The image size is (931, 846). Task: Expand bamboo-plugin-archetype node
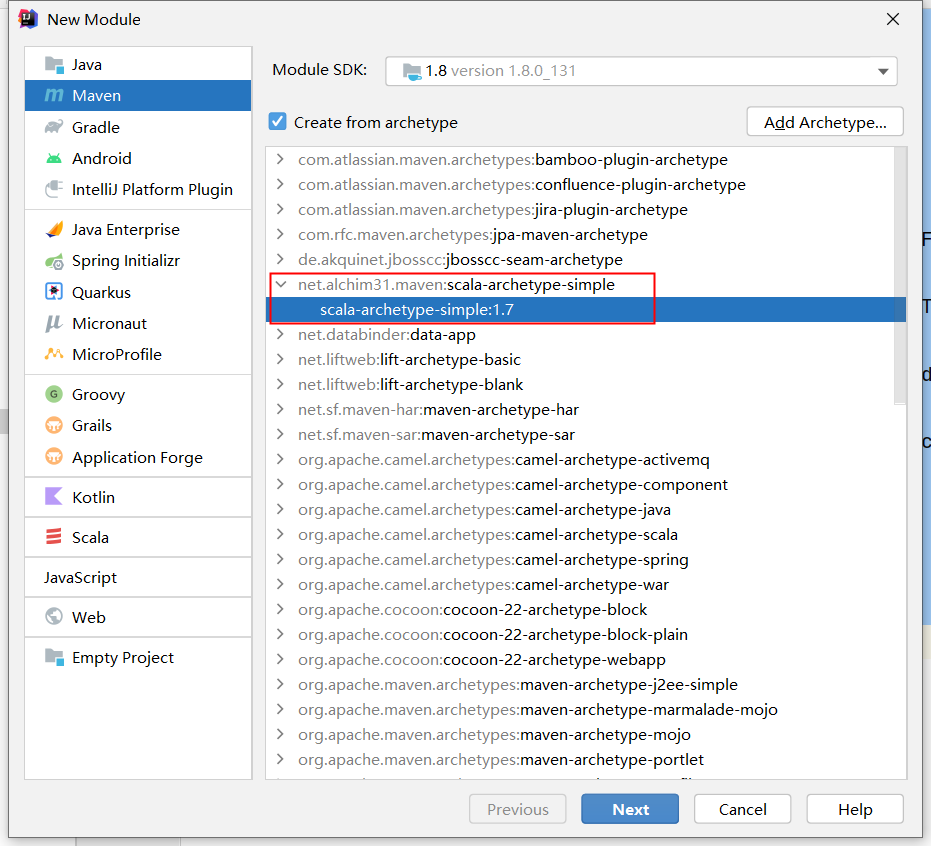coord(280,159)
